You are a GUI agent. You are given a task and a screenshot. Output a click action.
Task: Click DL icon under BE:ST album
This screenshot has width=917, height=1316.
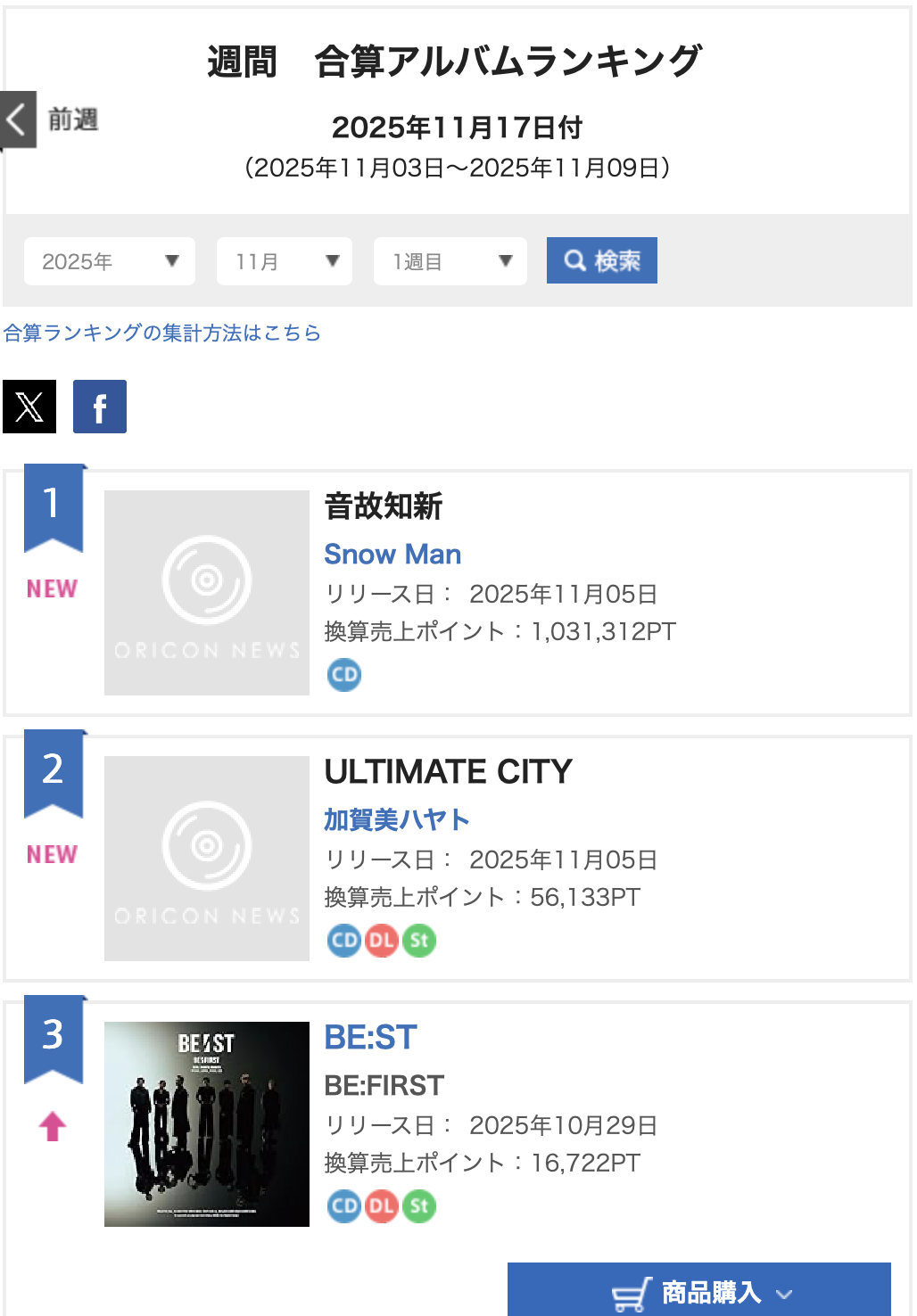pyautogui.click(x=382, y=1206)
